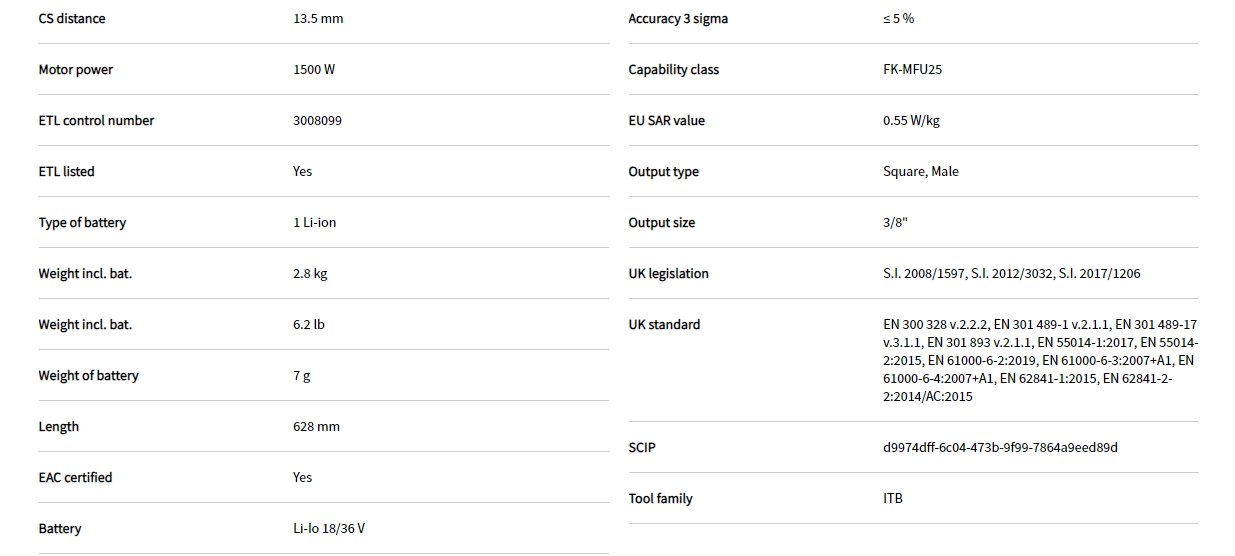Select the 3/8" output size value
1235x556 pixels.
(x=895, y=223)
